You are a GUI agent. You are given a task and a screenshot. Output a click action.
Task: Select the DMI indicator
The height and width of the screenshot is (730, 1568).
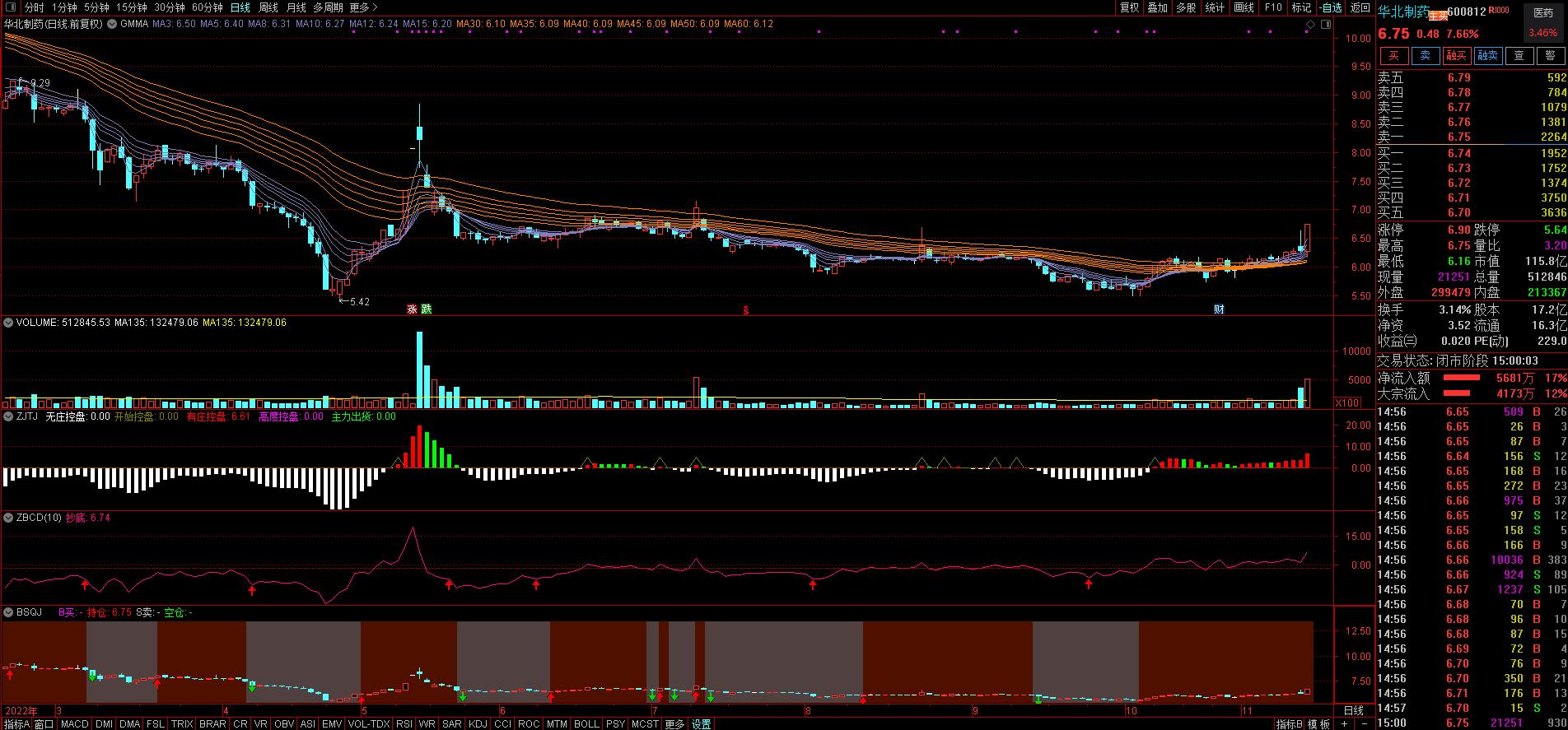pyautogui.click(x=104, y=724)
